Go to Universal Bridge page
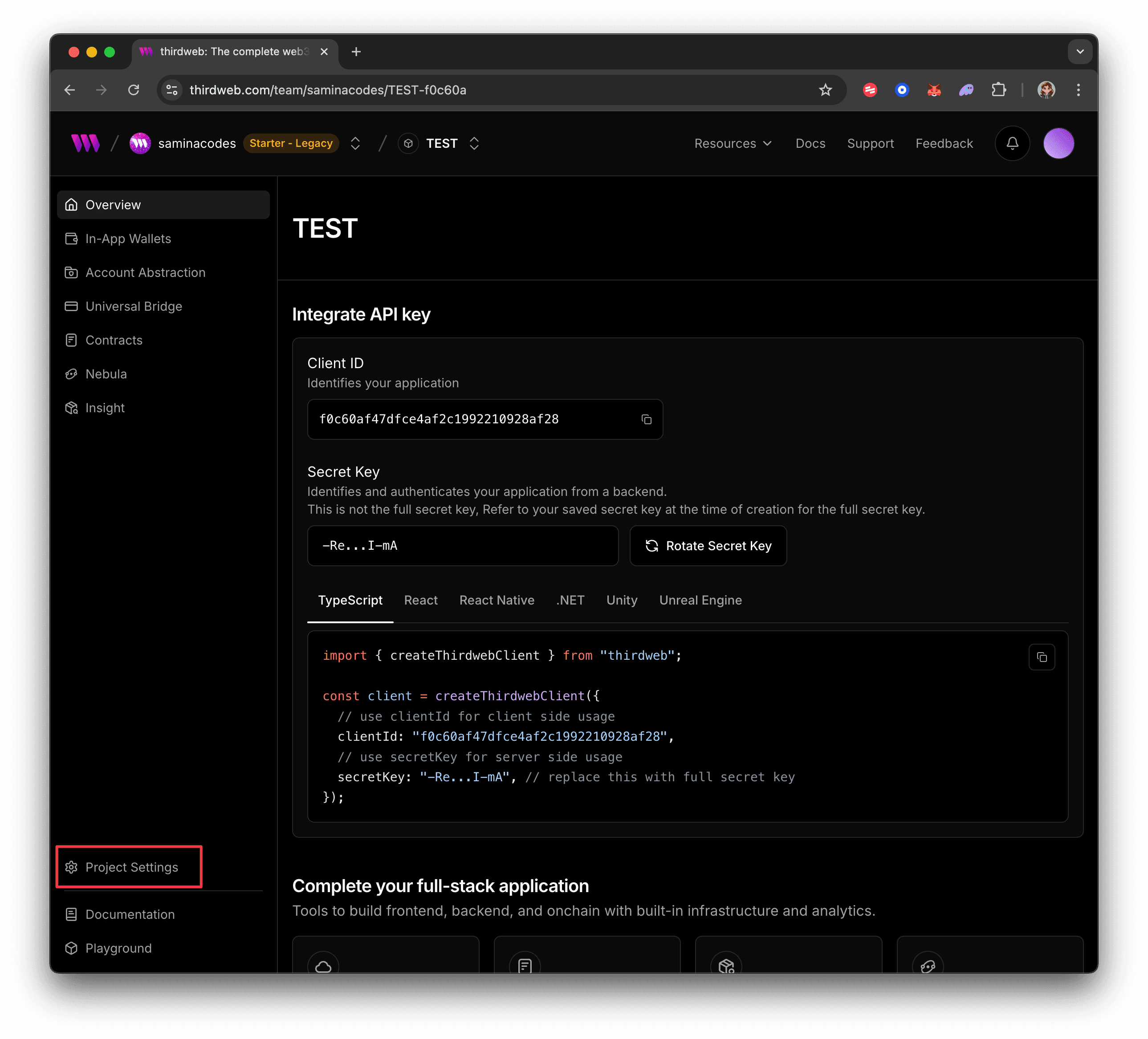Image resolution: width=1148 pixels, height=1039 pixels. [133, 306]
